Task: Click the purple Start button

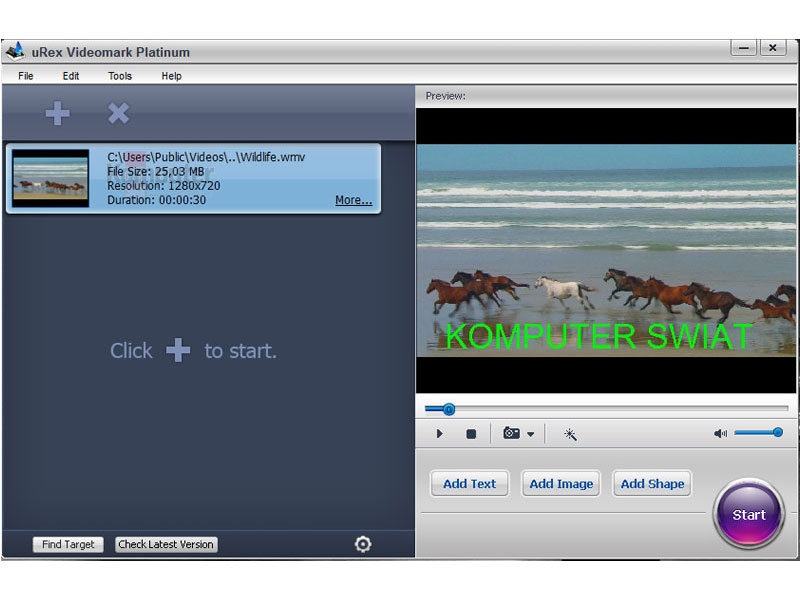Action: click(x=748, y=514)
